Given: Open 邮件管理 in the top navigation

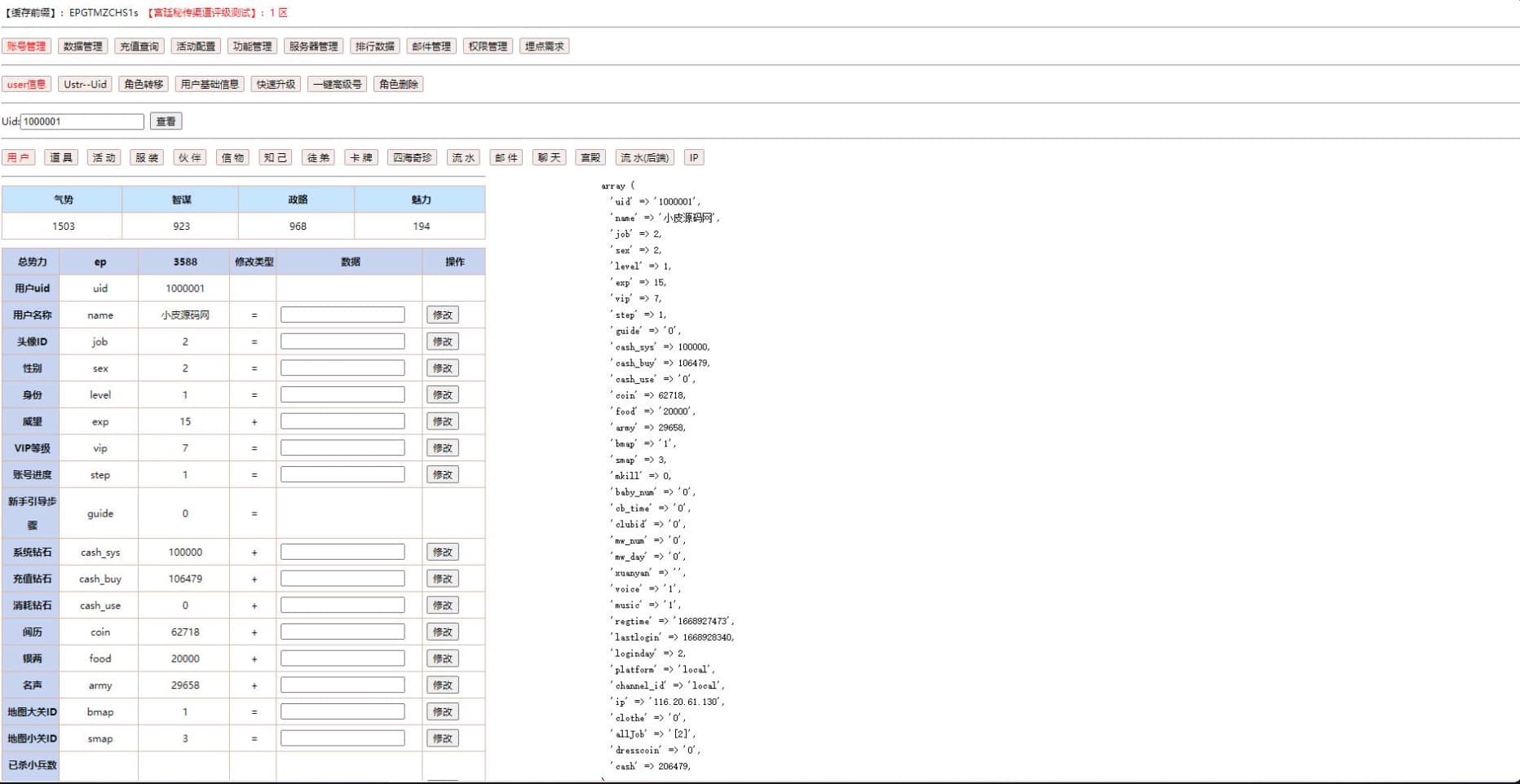Looking at the screenshot, I should (x=431, y=46).
